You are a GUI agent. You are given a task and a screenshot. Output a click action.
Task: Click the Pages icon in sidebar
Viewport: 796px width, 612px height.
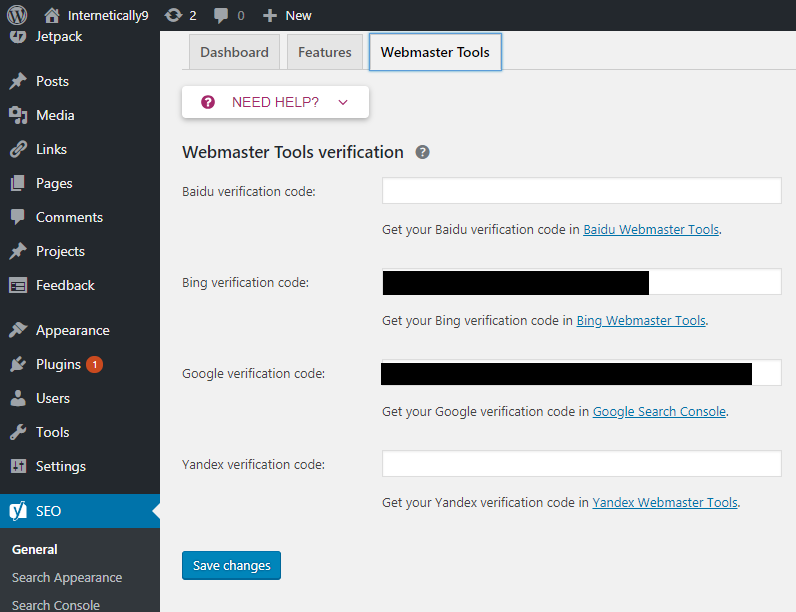[x=18, y=183]
